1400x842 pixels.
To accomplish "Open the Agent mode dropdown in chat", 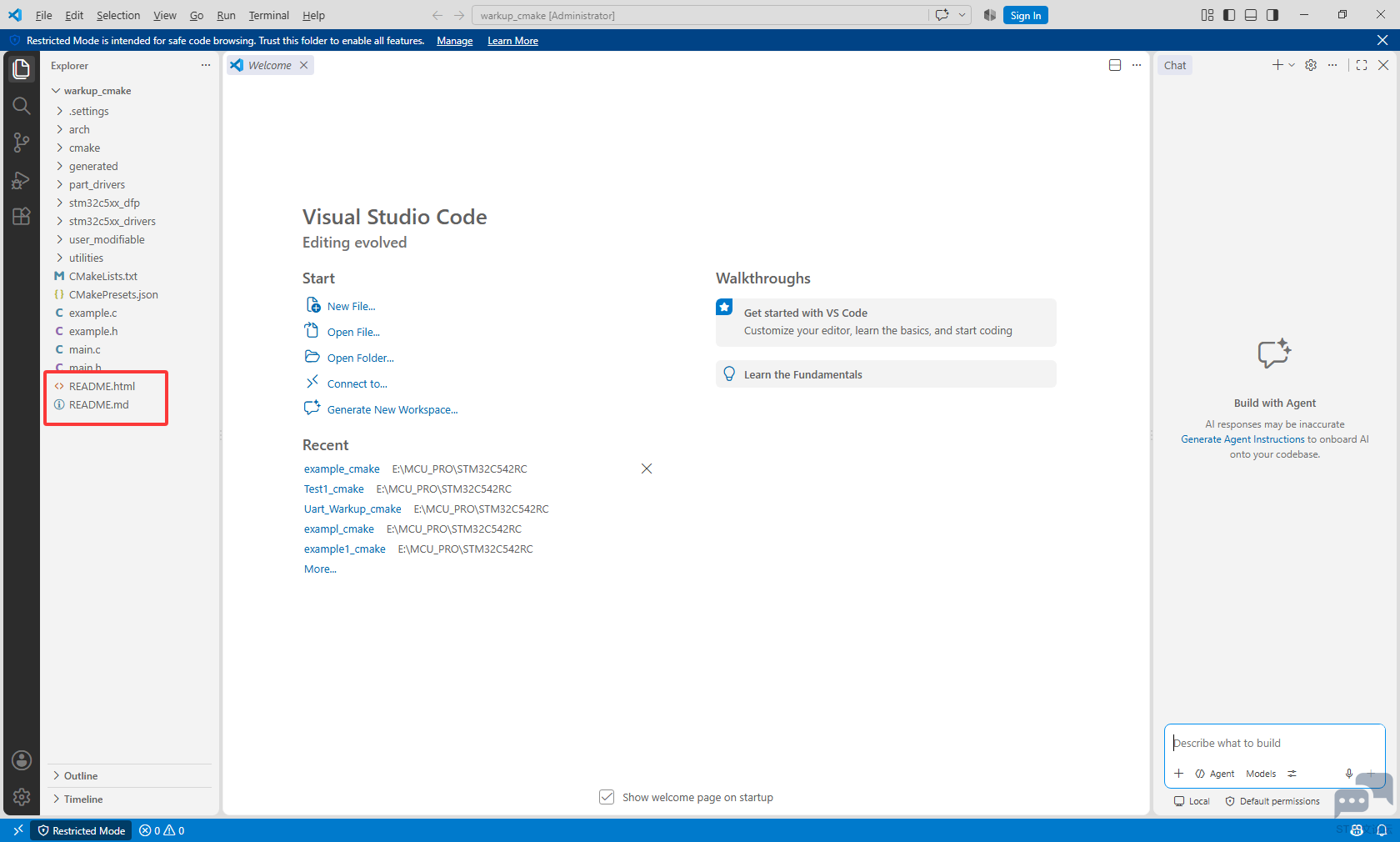I will pos(1215,774).
